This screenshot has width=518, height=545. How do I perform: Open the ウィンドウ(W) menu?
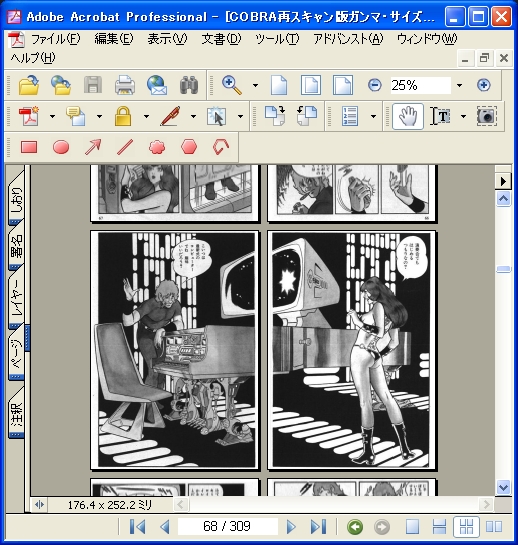click(427, 39)
